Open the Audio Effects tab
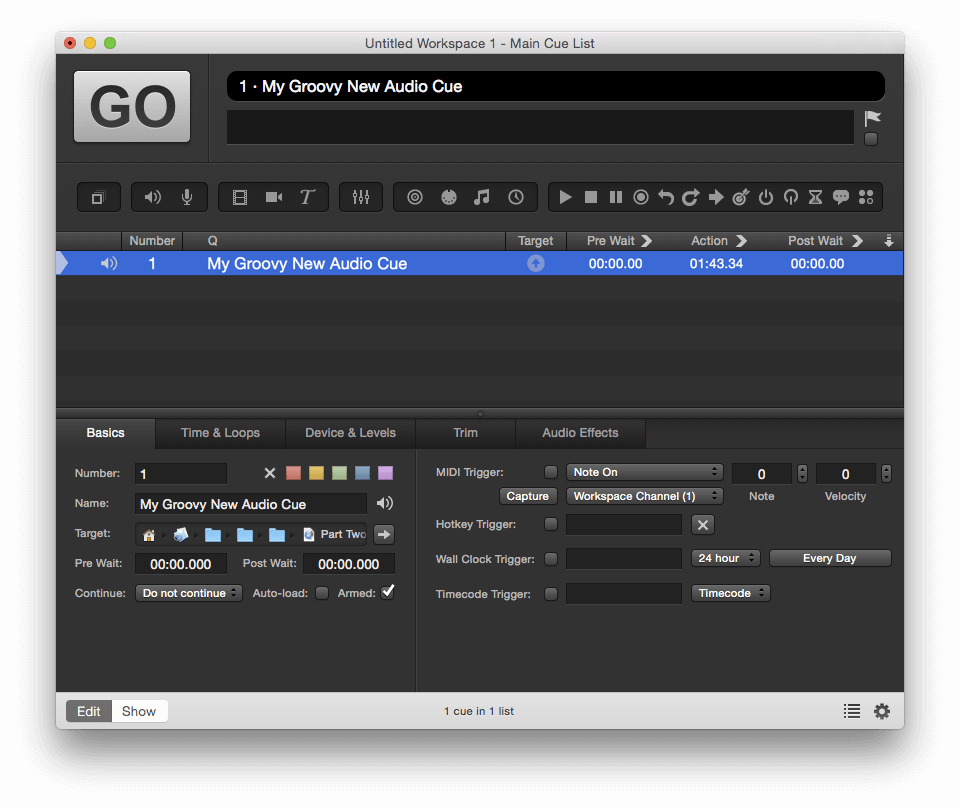This screenshot has height=809, width=960. point(580,433)
